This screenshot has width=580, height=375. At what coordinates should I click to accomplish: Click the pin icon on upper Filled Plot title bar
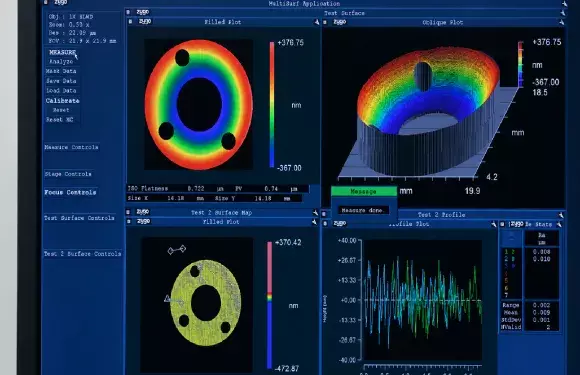tap(317, 22)
